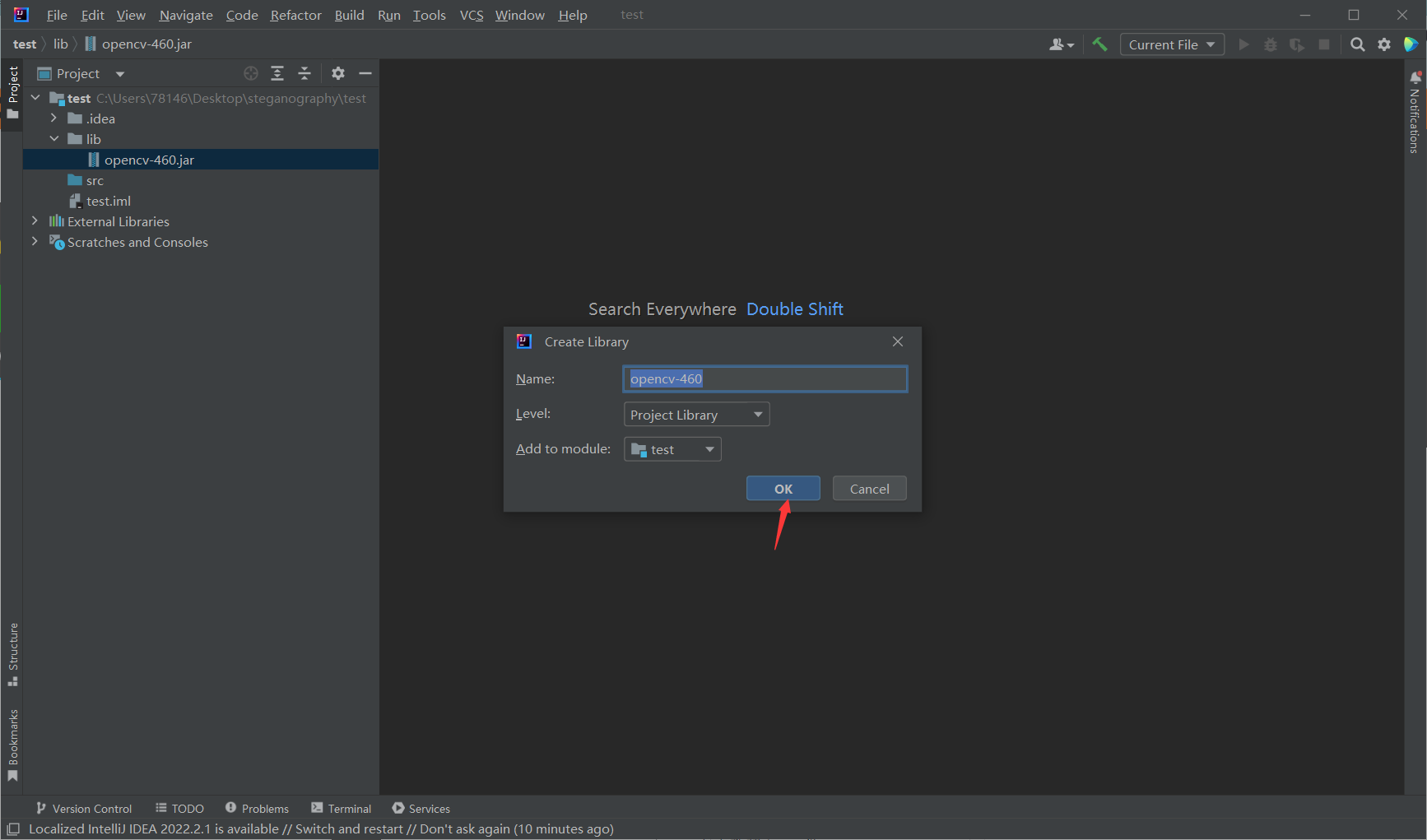Open the Services tool window

[x=421, y=809]
